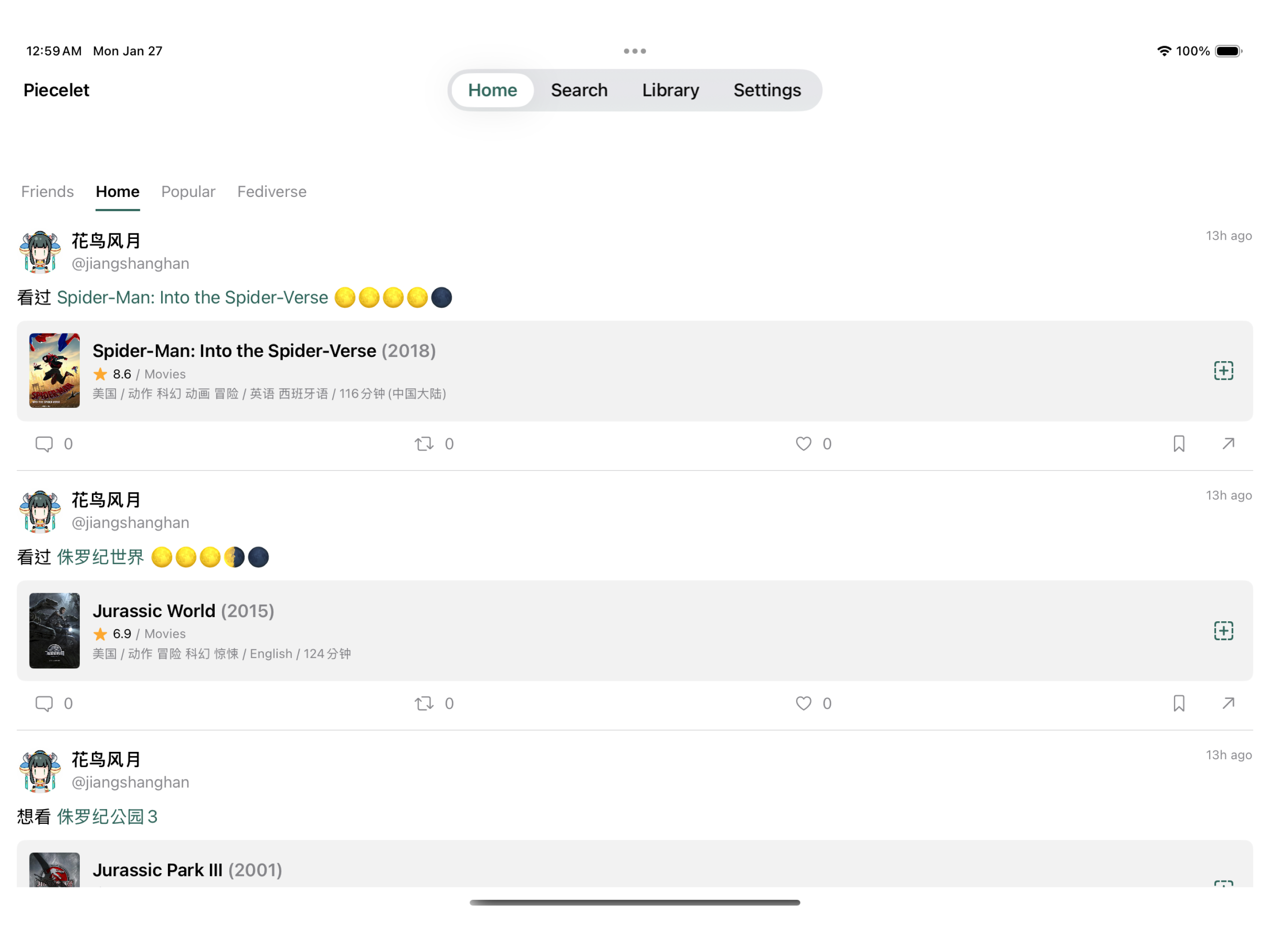Image resolution: width=1270 pixels, height=952 pixels.
Task: Reply to the Jurassic World post
Action: point(44,703)
